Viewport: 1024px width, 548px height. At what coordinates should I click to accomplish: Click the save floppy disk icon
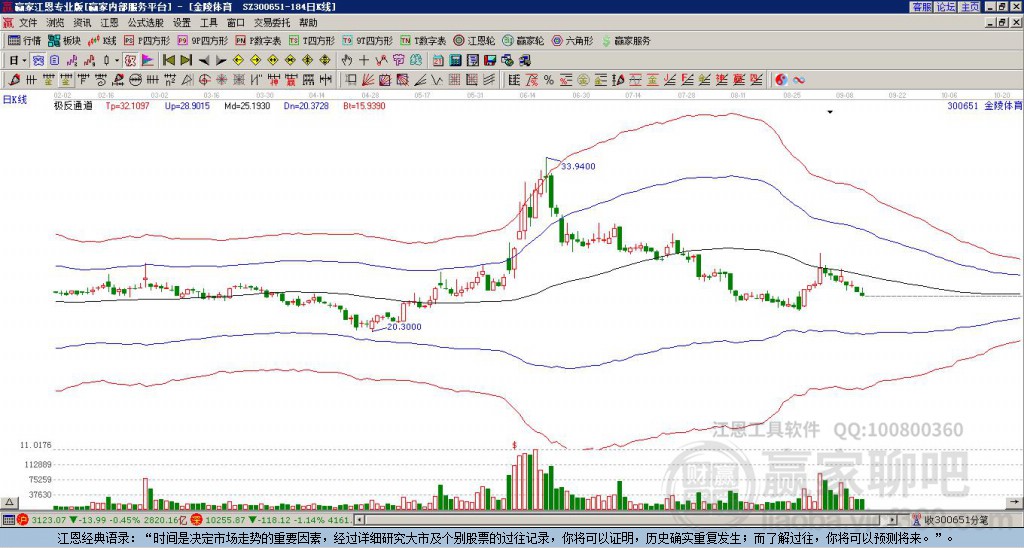tap(490, 61)
